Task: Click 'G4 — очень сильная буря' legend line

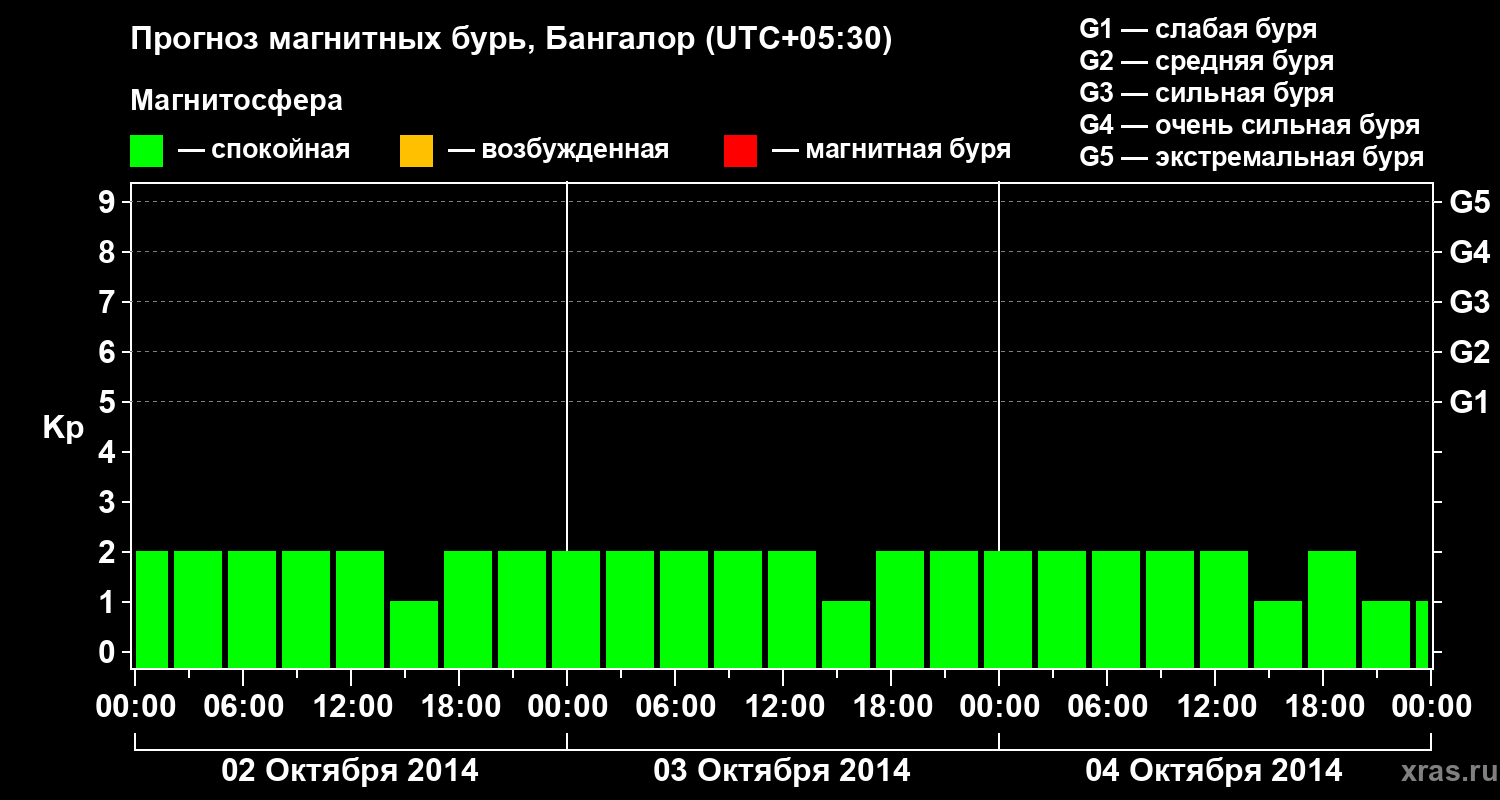Action: point(1250,125)
